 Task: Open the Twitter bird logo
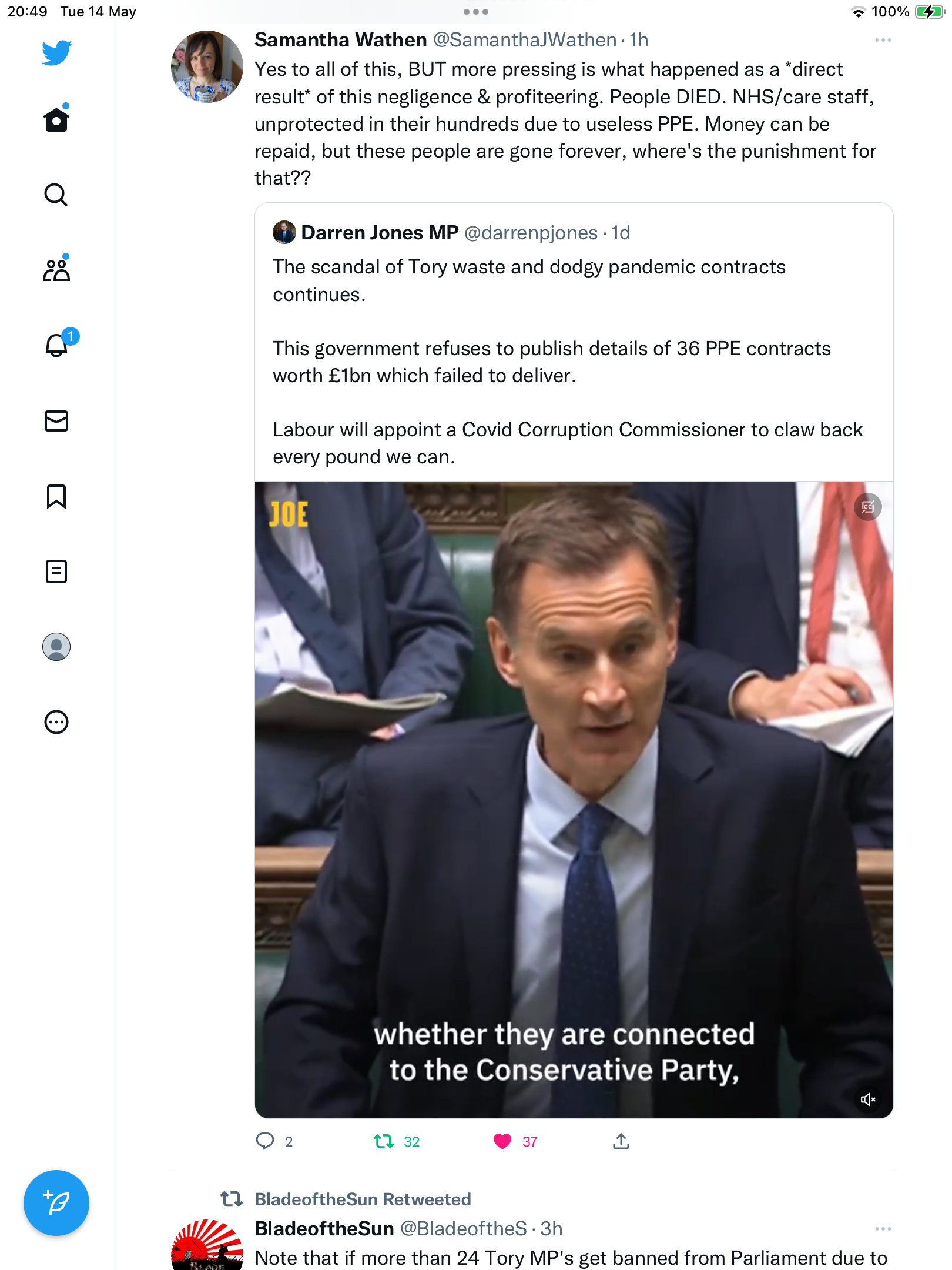pyautogui.click(x=56, y=53)
